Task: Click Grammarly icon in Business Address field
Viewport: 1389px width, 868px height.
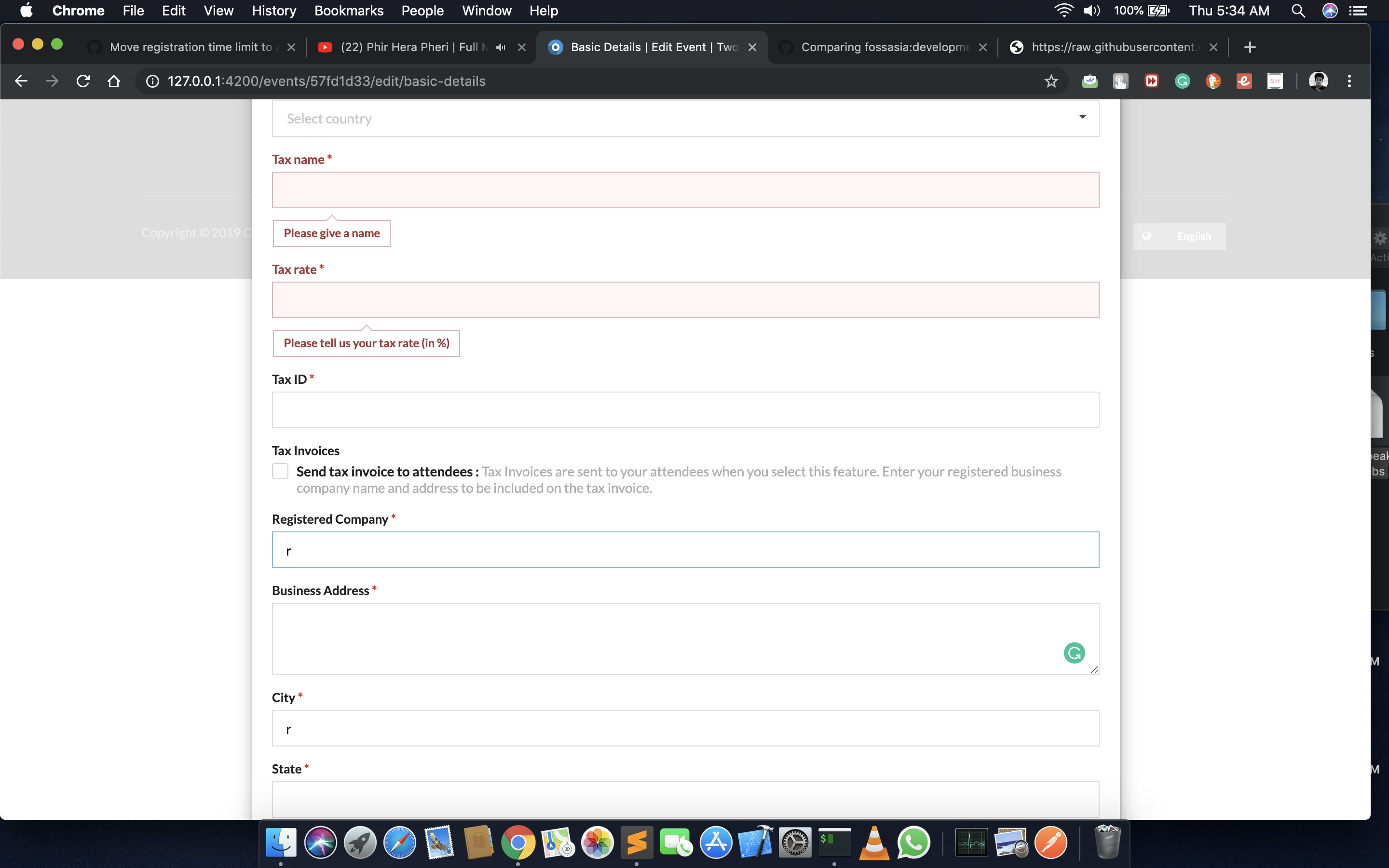Action: (x=1074, y=653)
